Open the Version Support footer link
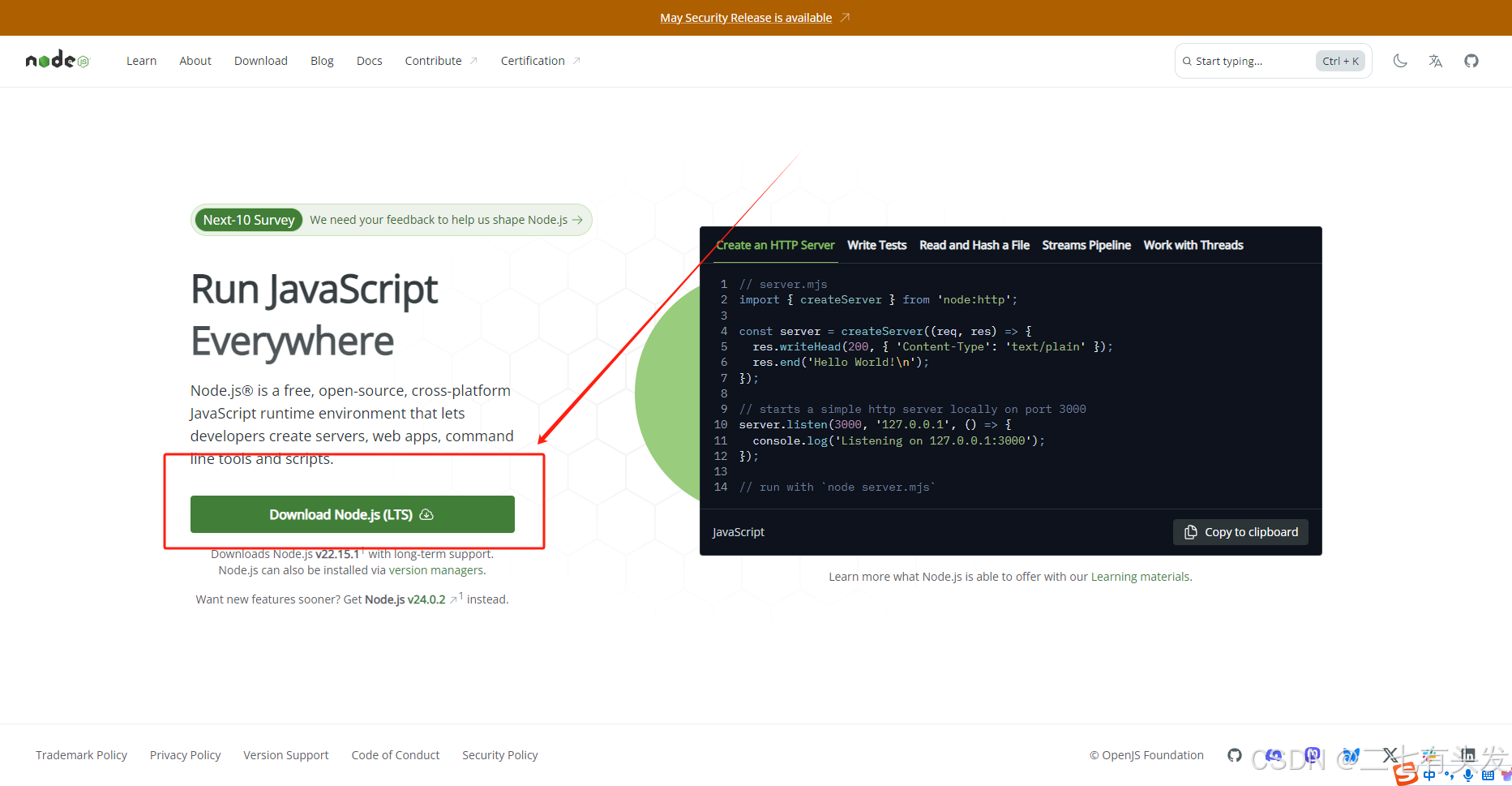 tap(286, 755)
